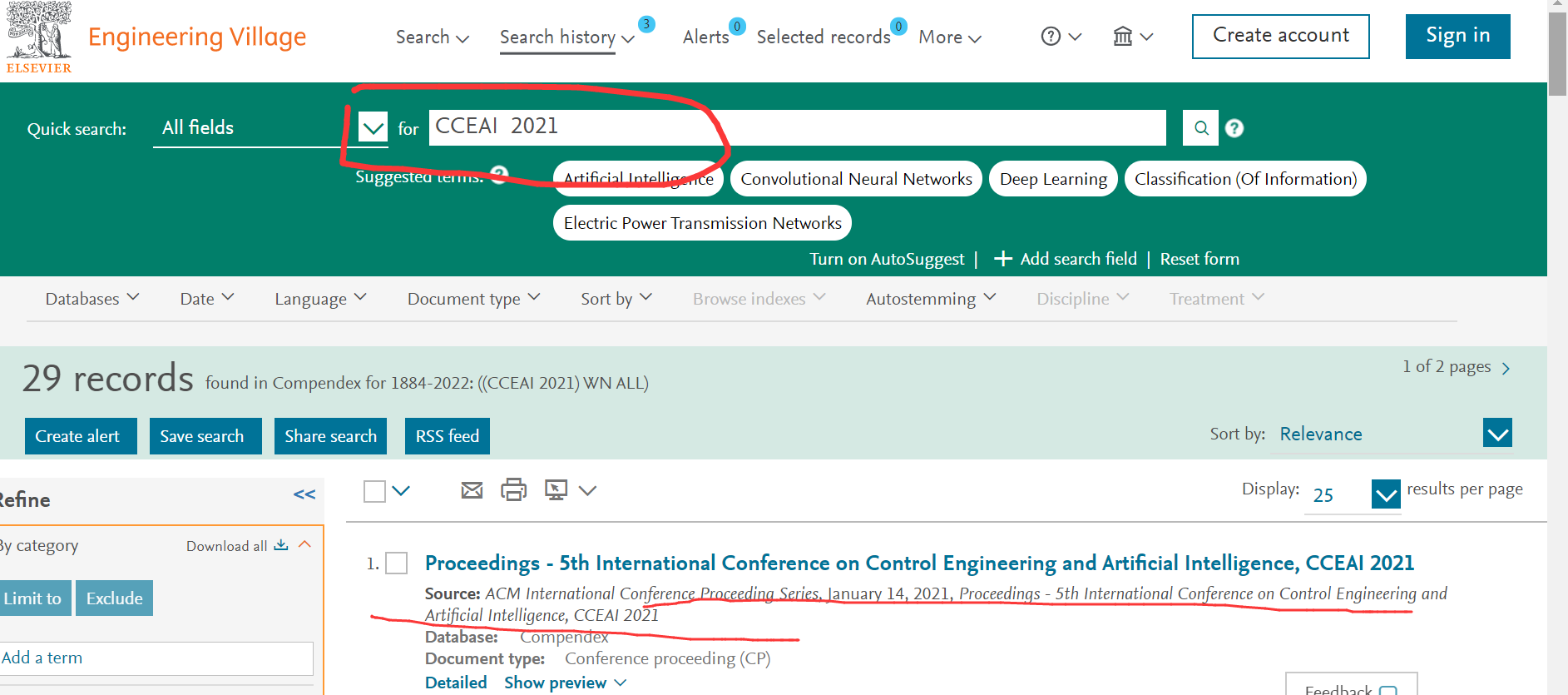Click download records monitor icon
1568x695 pixels.
tap(556, 489)
